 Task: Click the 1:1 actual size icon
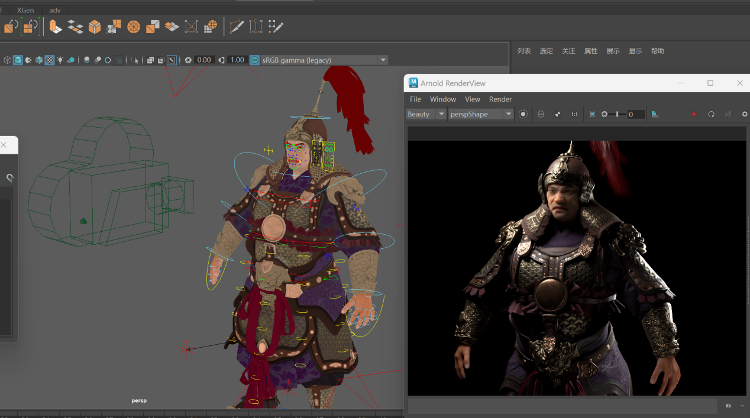pyautogui.click(x=574, y=114)
